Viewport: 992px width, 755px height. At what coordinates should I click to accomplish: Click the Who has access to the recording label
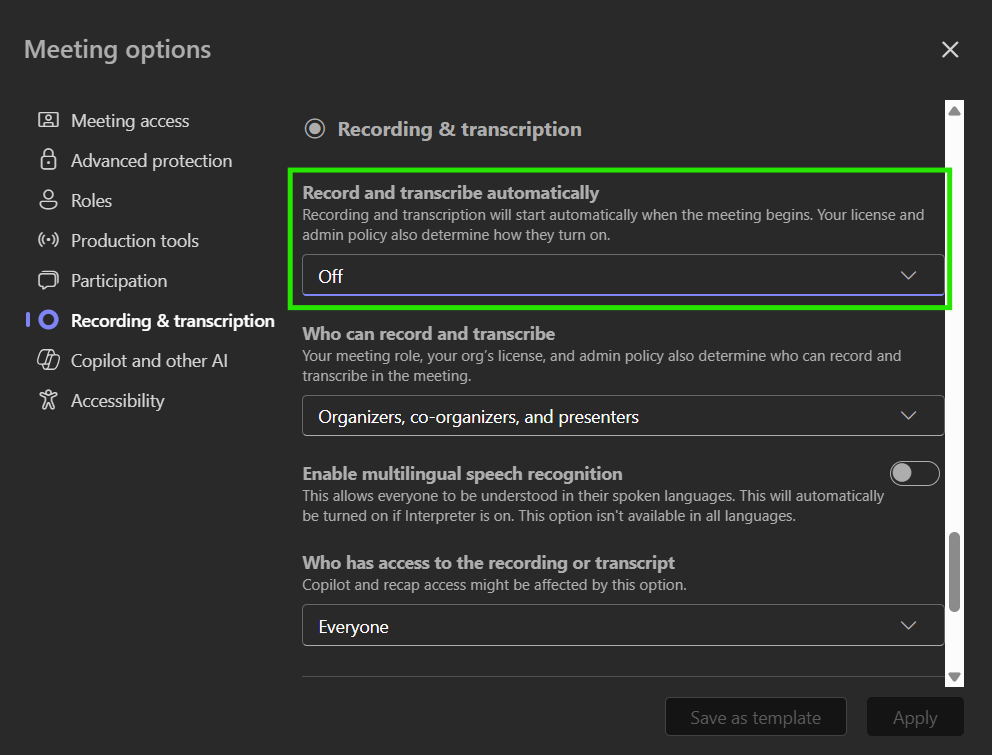pos(488,563)
